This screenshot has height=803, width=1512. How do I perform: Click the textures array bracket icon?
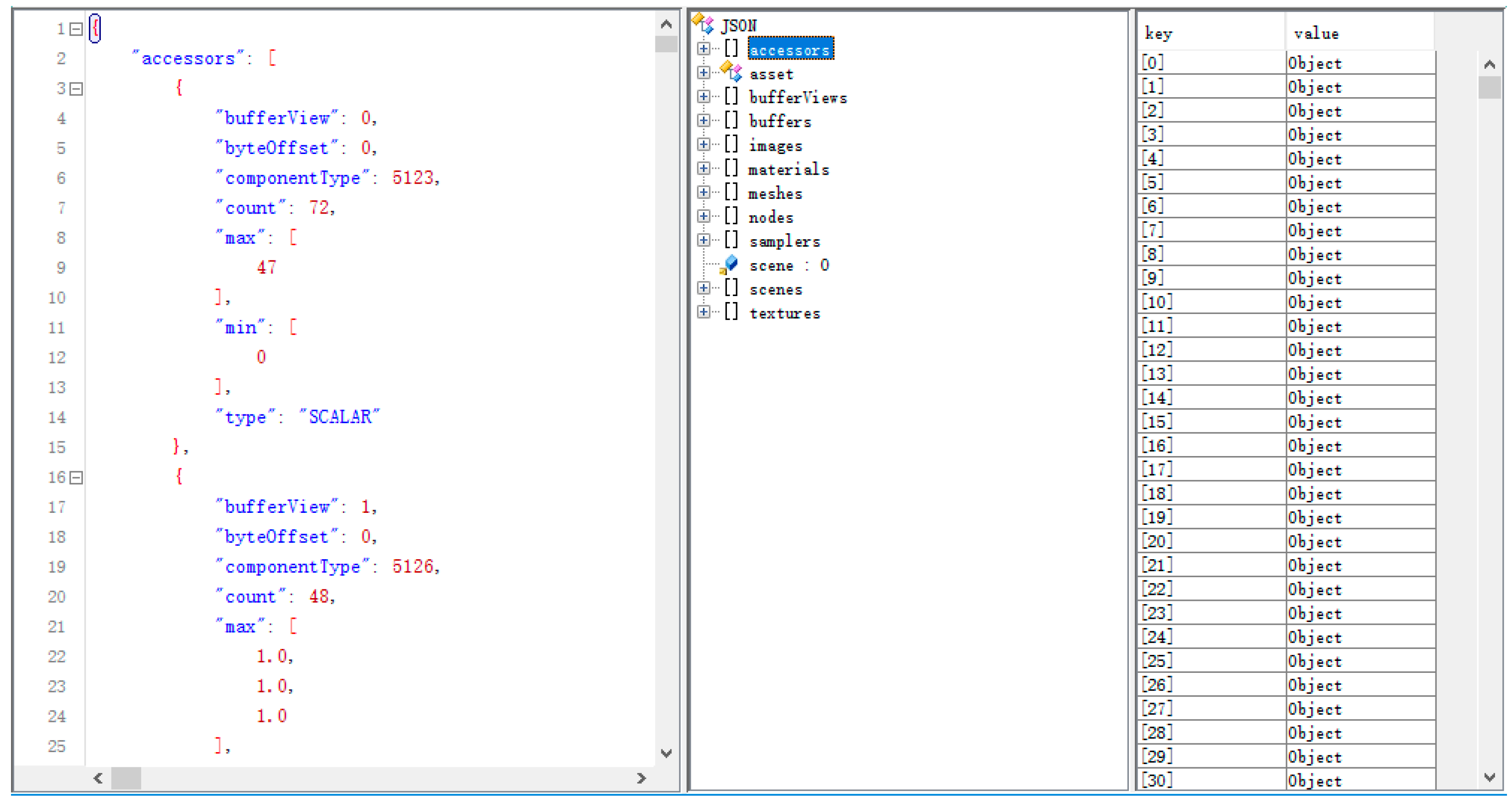click(731, 312)
